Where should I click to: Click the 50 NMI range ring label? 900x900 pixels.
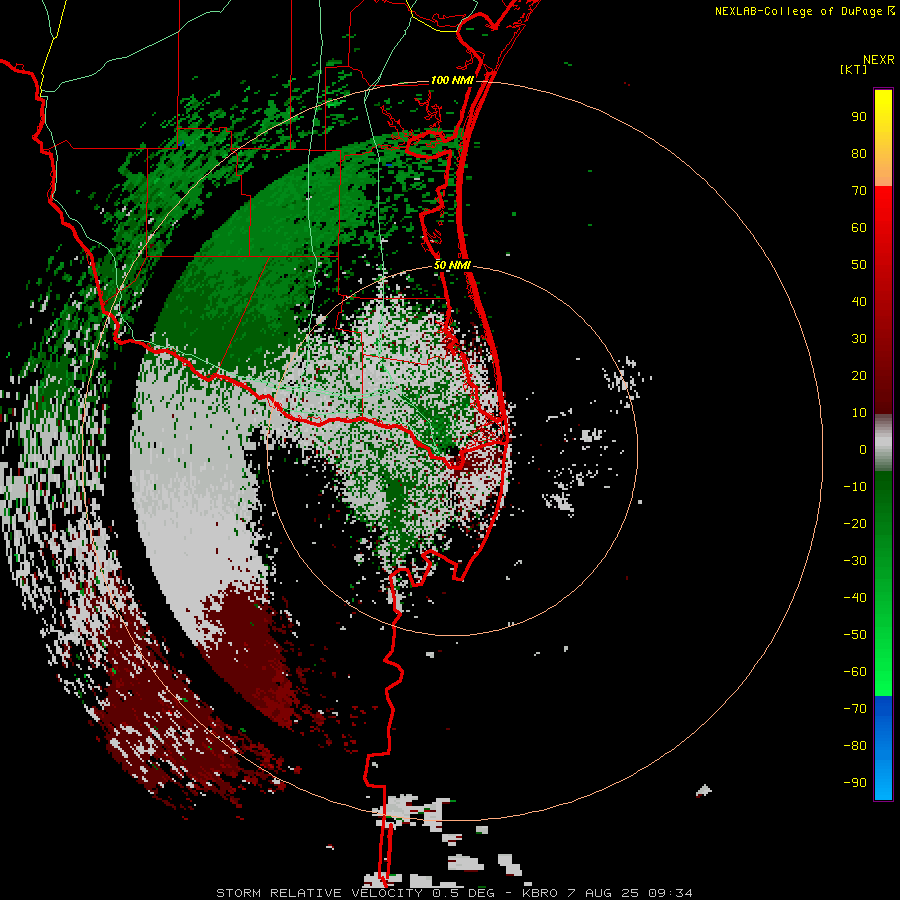click(x=452, y=265)
